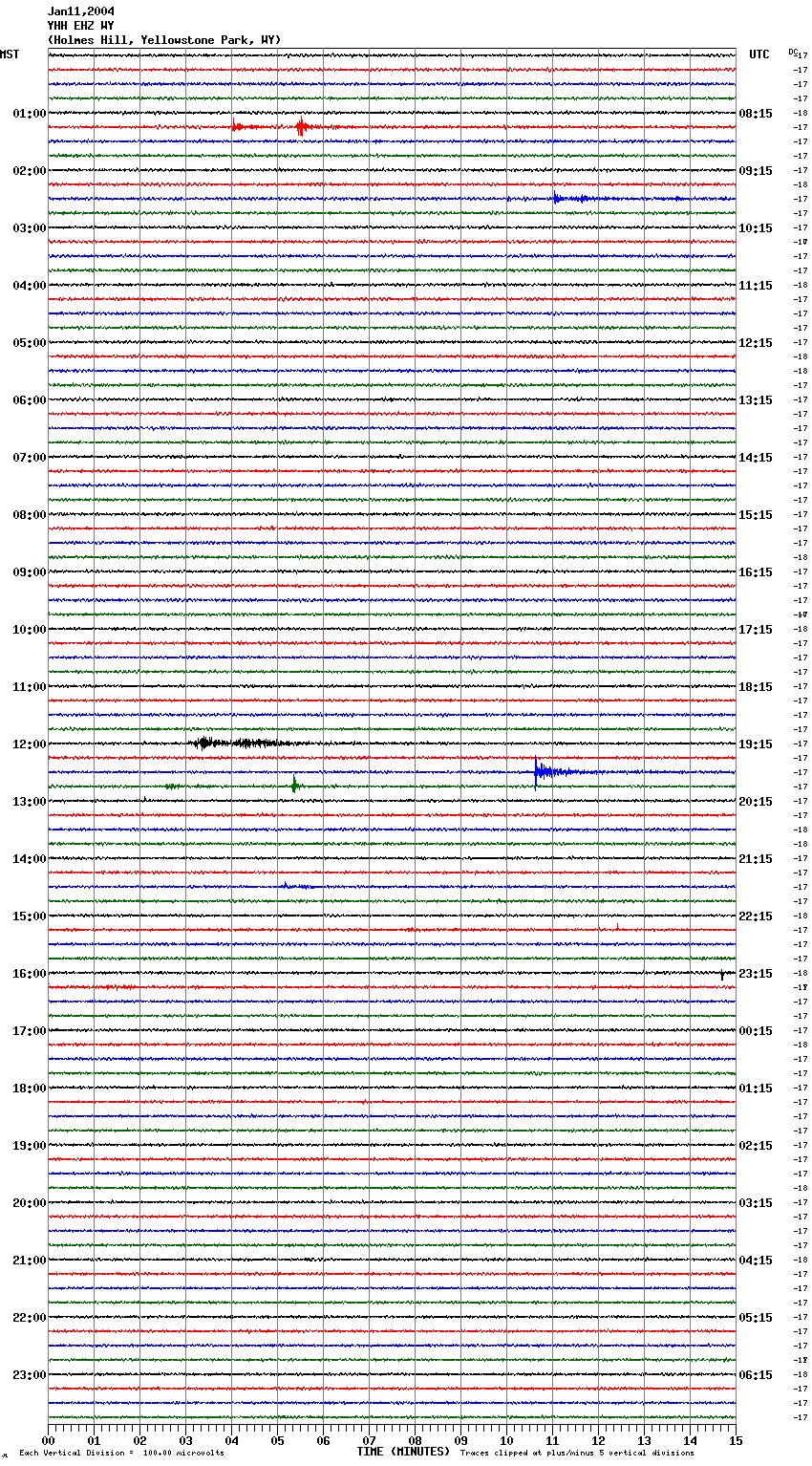Select '(Holmes Hill, Yellowstone Park, WY)' title text

(164, 40)
